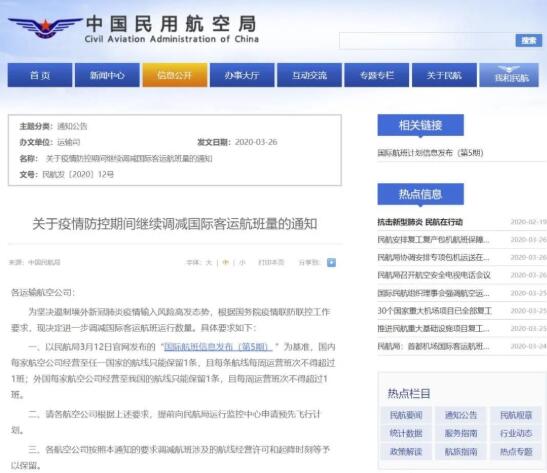
Task: Open 抗击新型肺炎 民航在行动 hot item
Action: tap(420, 222)
